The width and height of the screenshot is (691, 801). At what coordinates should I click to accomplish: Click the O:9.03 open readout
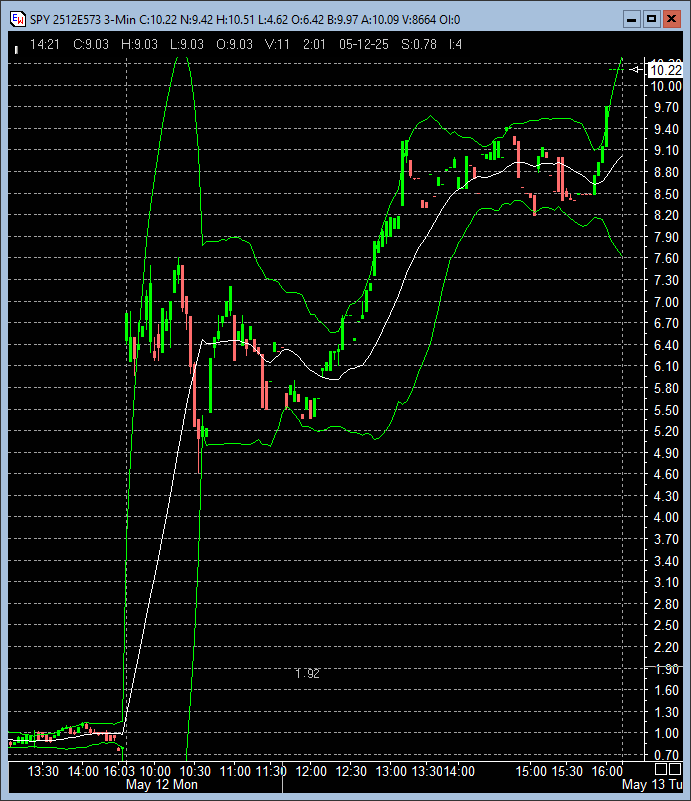(x=234, y=44)
